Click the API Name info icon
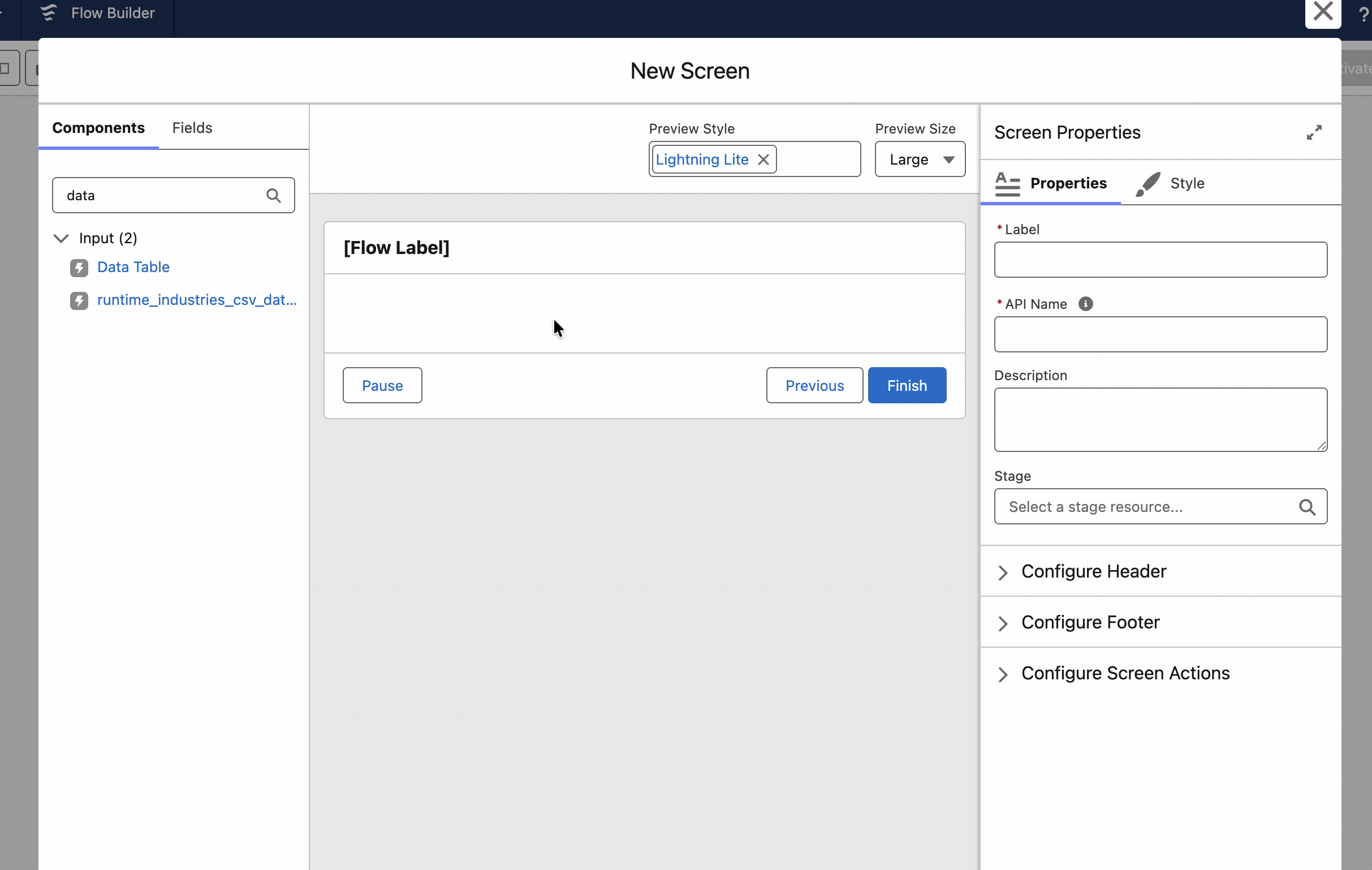 pos(1085,304)
